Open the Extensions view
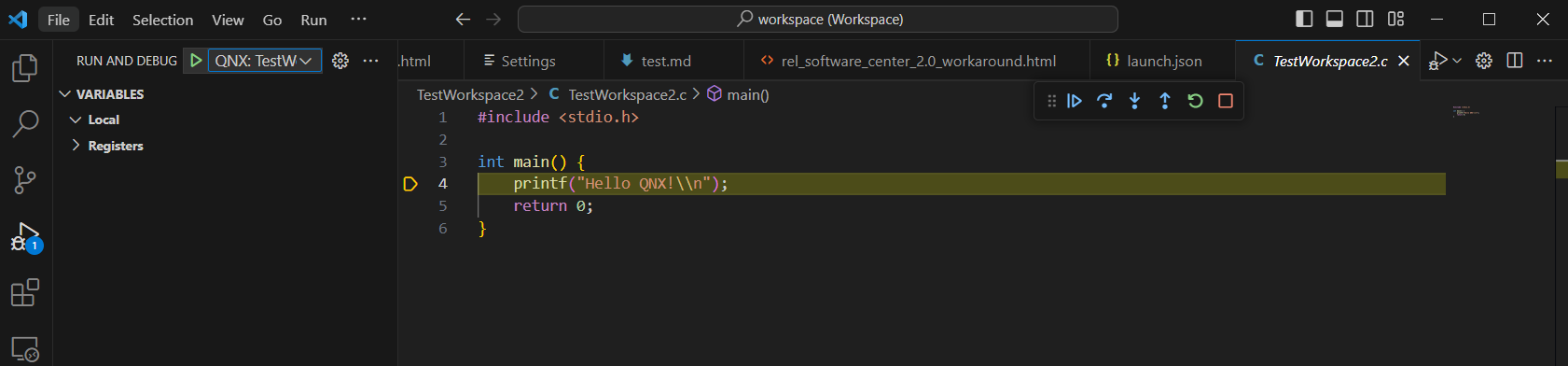Image resolution: width=1568 pixels, height=366 pixels. point(25,293)
